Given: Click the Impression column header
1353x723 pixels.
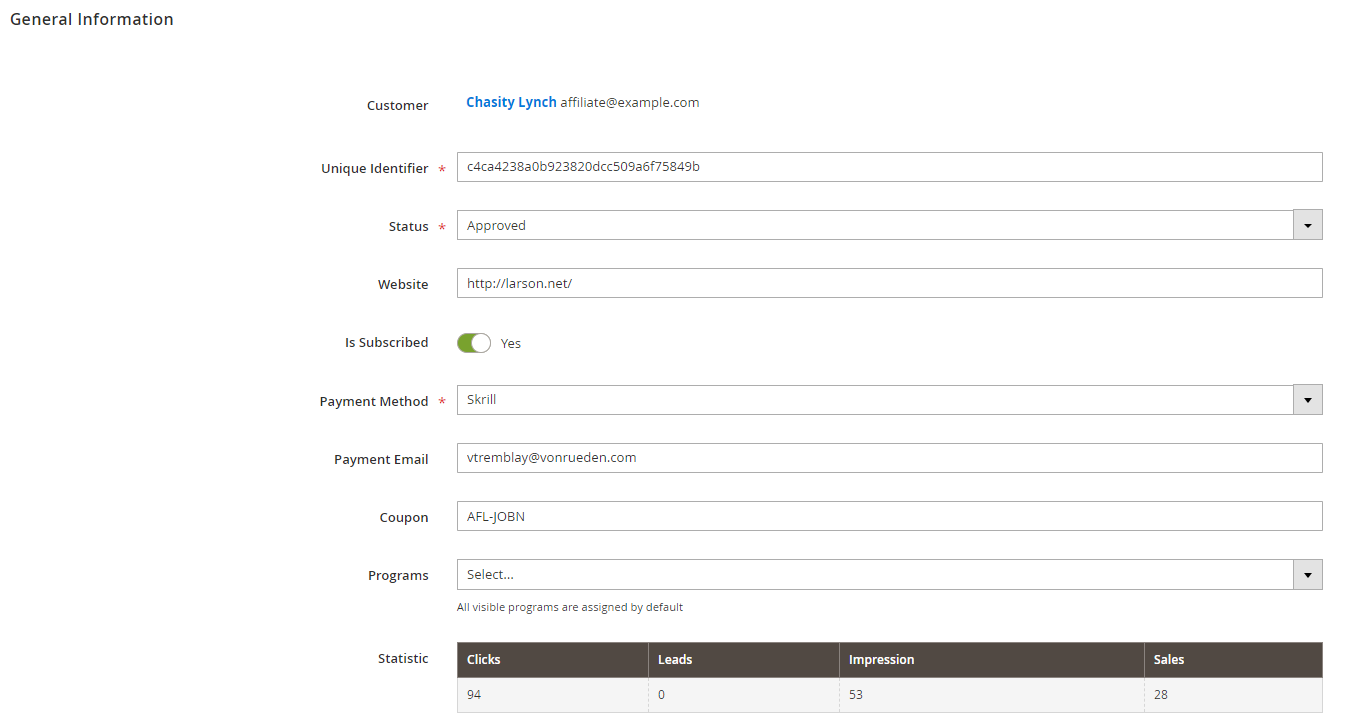Looking at the screenshot, I should (991, 660).
